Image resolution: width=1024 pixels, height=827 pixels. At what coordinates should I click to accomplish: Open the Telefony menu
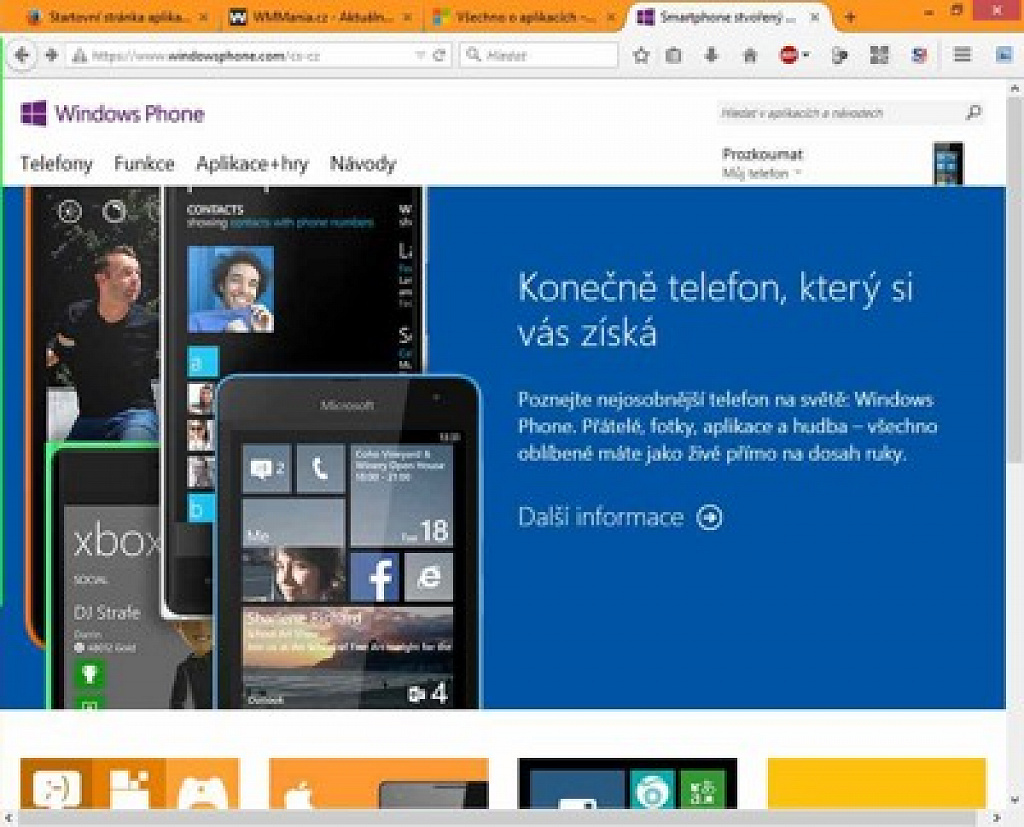coord(56,163)
